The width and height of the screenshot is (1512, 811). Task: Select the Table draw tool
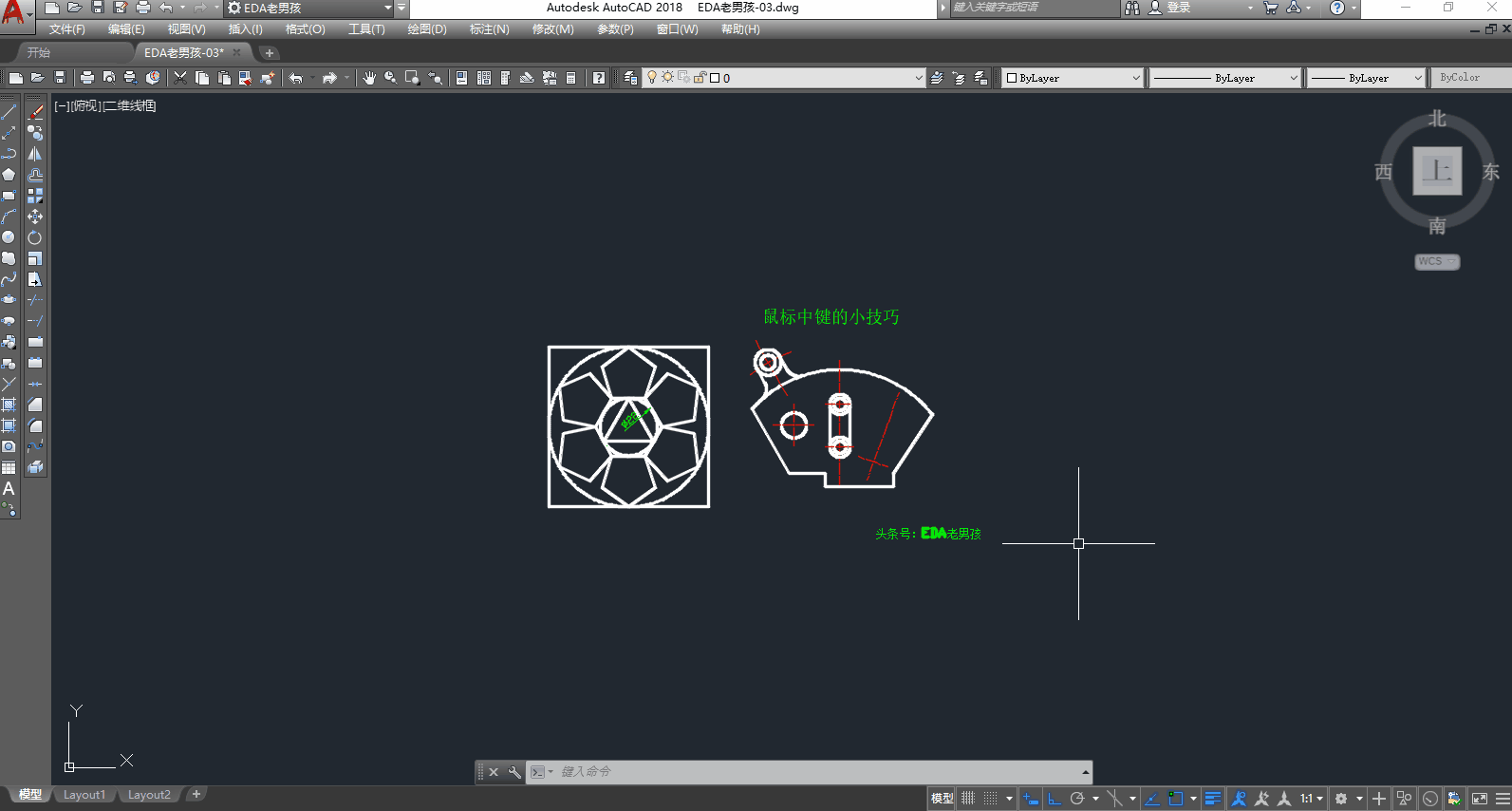coord(9,467)
